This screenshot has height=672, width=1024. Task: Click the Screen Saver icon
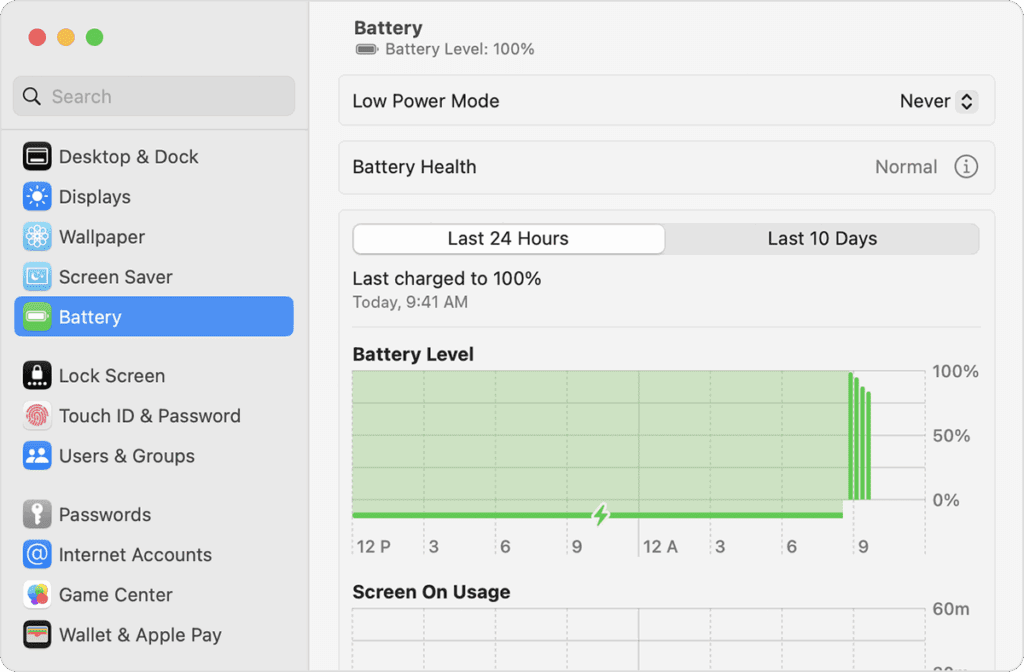[x=37, y=277]
